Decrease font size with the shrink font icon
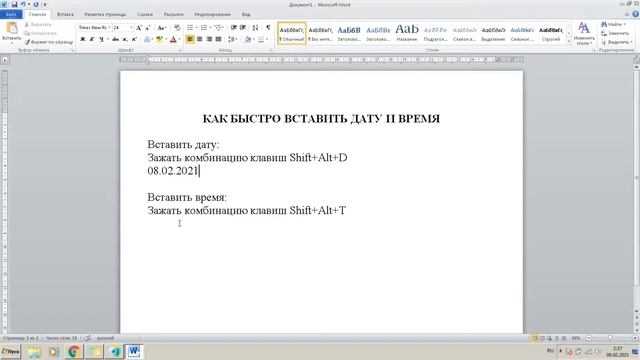 [148, 28]
